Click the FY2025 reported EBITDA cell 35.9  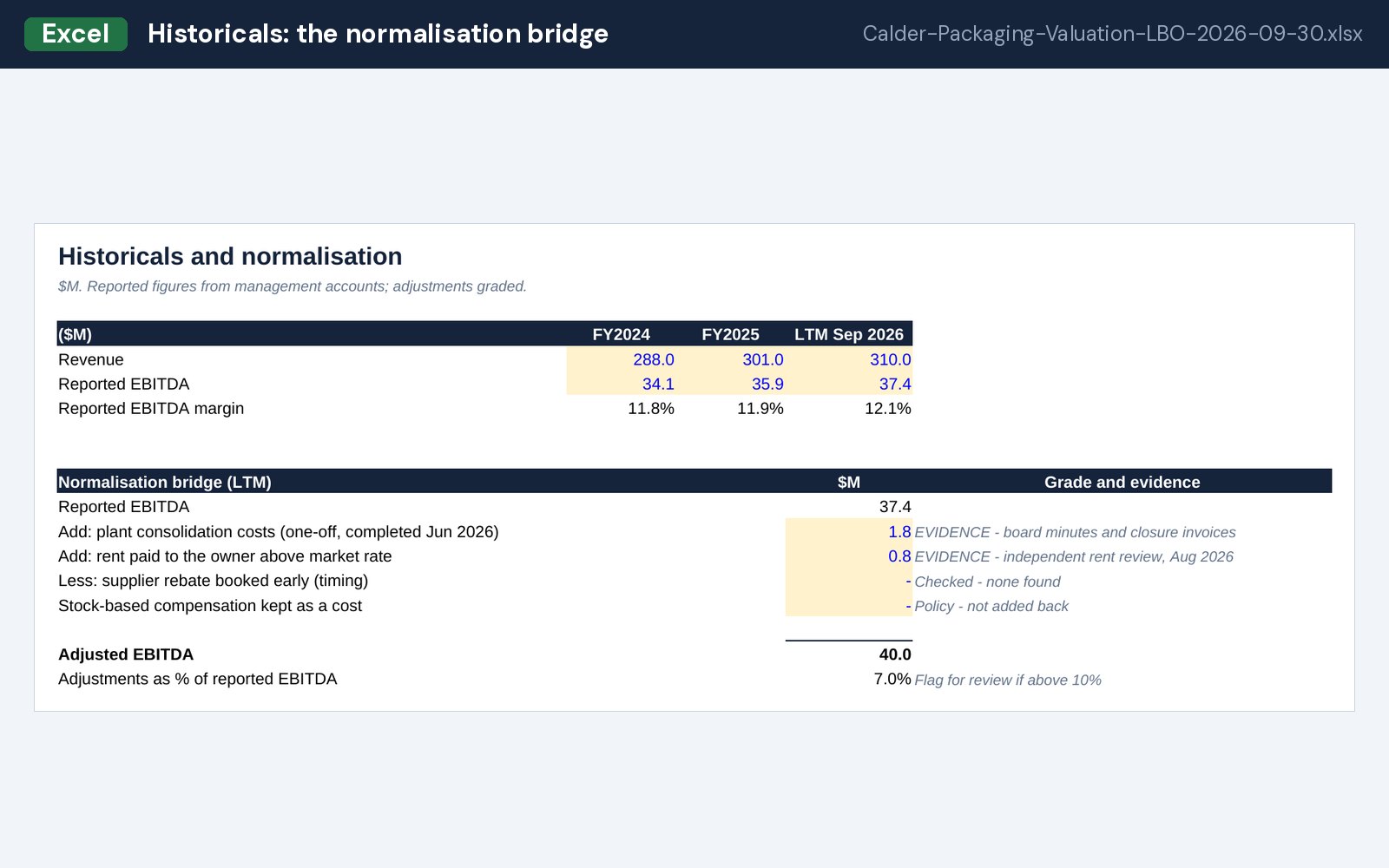pos(731,384)
